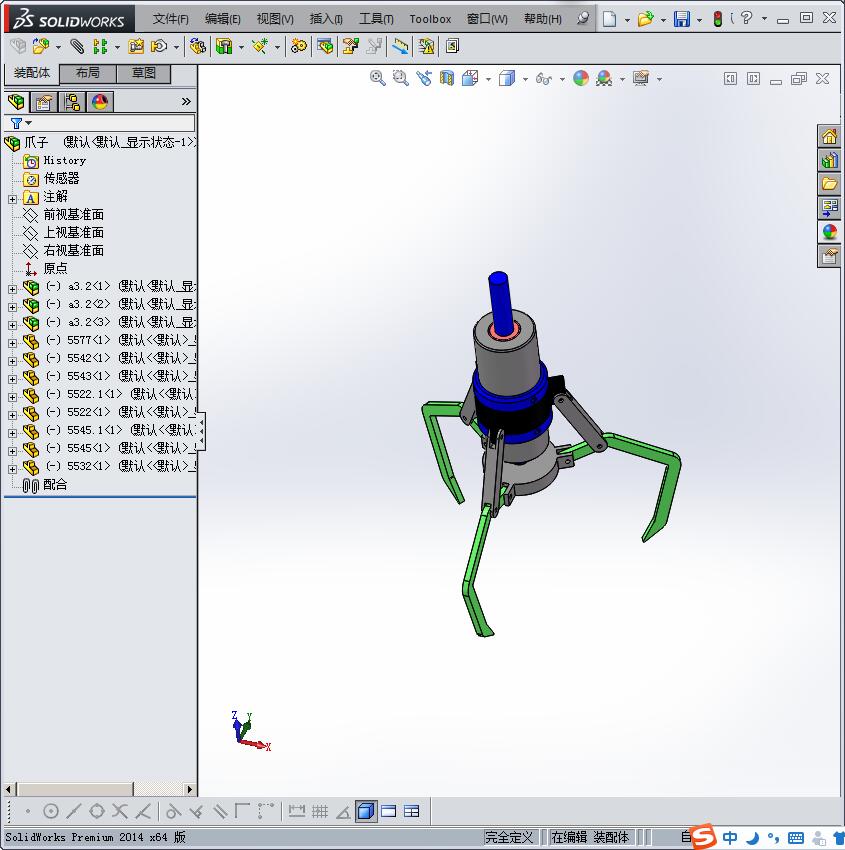Open Appearances sphere in task pane
Image resolution: width=845 pixels, height=850 pixels.
829,231
